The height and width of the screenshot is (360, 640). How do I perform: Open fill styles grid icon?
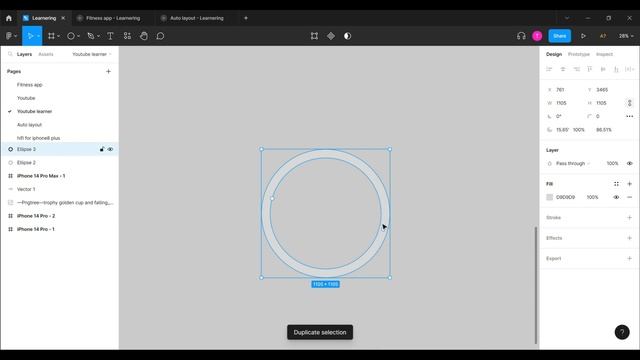coord(616,184)
